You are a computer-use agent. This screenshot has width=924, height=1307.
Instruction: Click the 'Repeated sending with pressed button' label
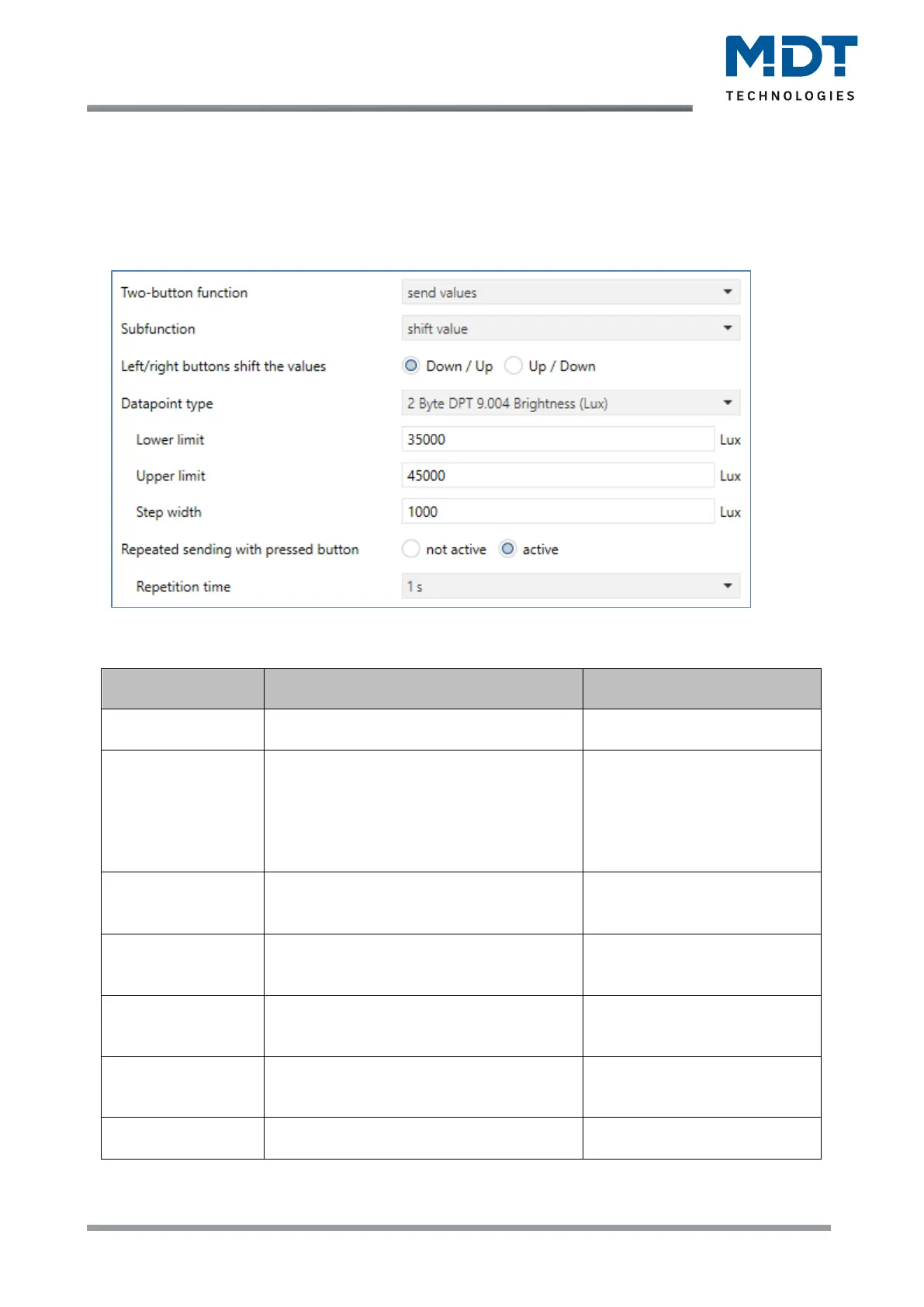click(240, 549)
